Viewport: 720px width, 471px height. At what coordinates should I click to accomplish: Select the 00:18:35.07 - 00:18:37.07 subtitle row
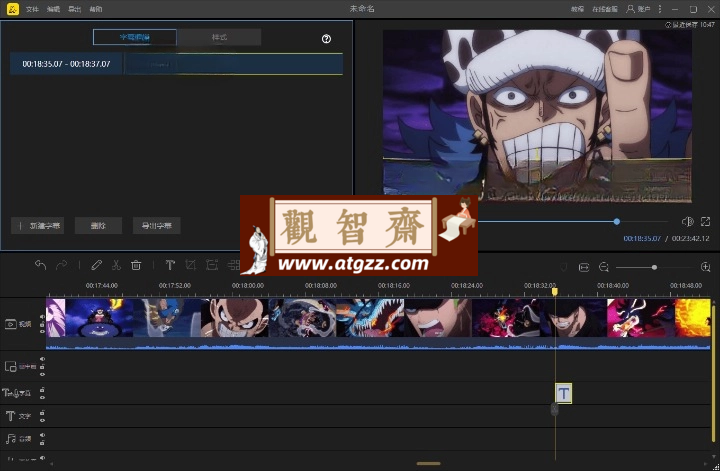(x=176, y=64)
